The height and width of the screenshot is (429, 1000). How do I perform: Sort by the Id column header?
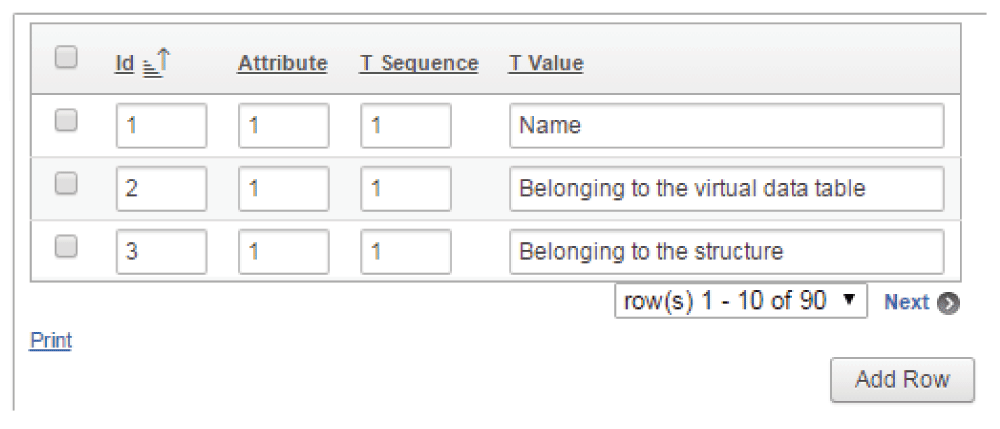[x=125, y=63]
